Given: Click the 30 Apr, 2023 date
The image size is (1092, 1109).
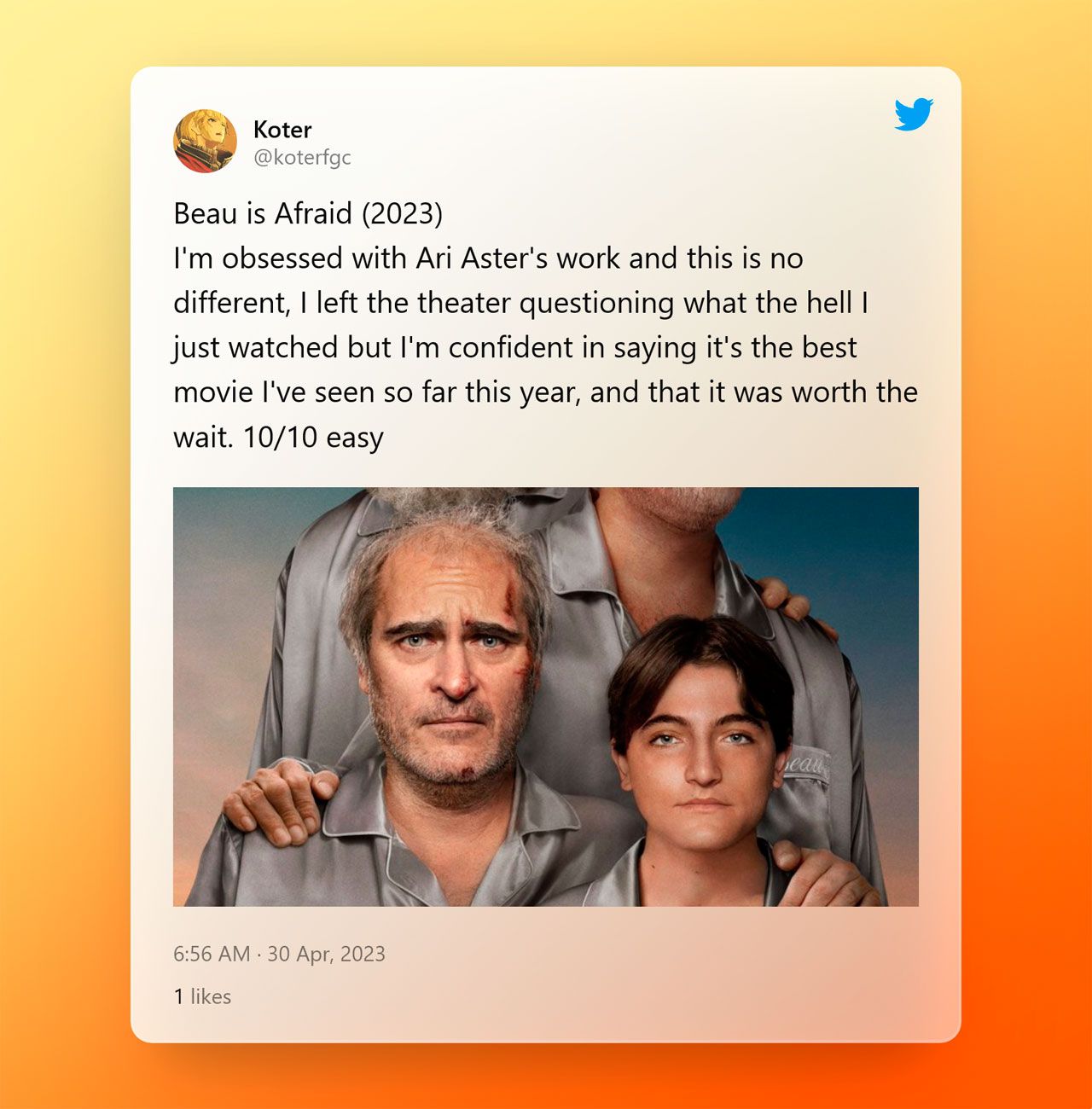Looking at the screenshot, I should pyautogui.click(x=326, y=954).
